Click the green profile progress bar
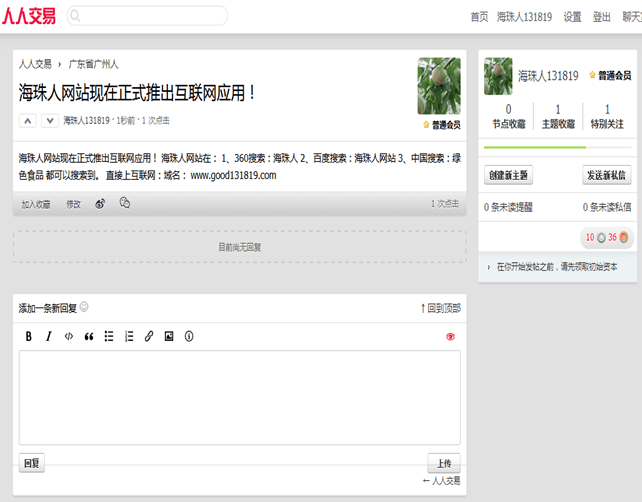This screenshot has height=502, width=642. (535, 147)
